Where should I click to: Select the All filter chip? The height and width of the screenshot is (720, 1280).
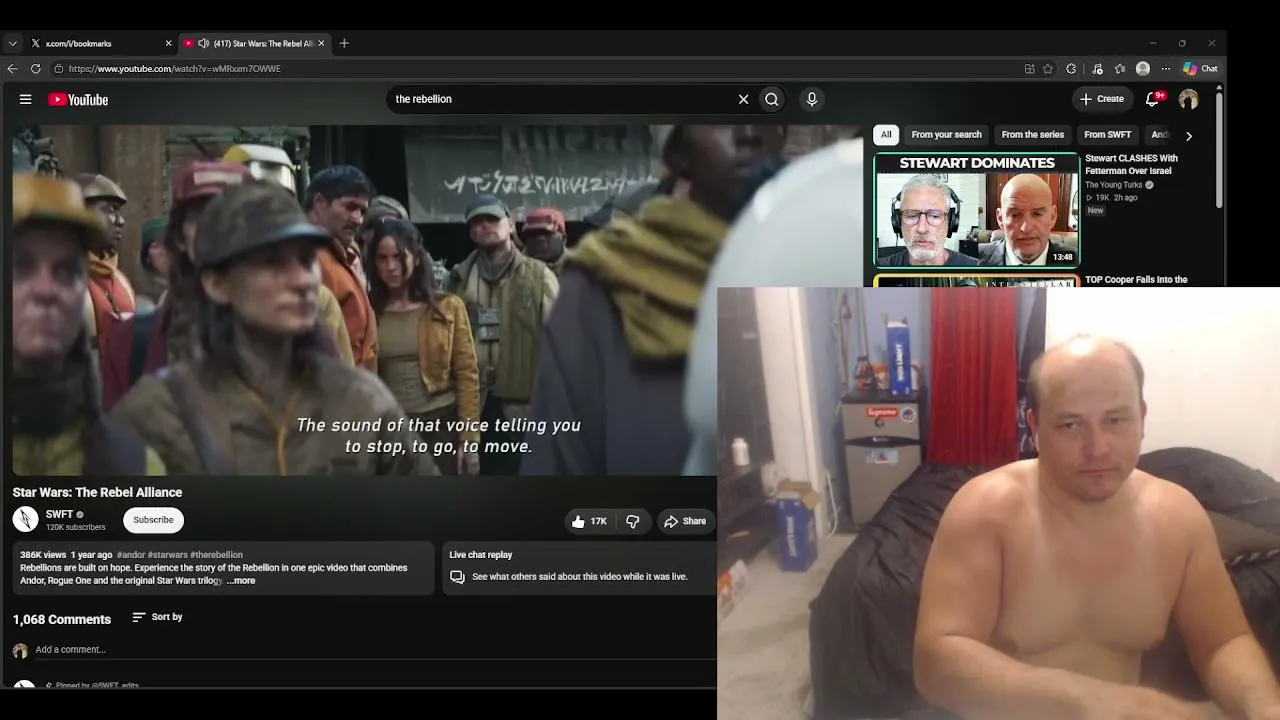[886, 135]
